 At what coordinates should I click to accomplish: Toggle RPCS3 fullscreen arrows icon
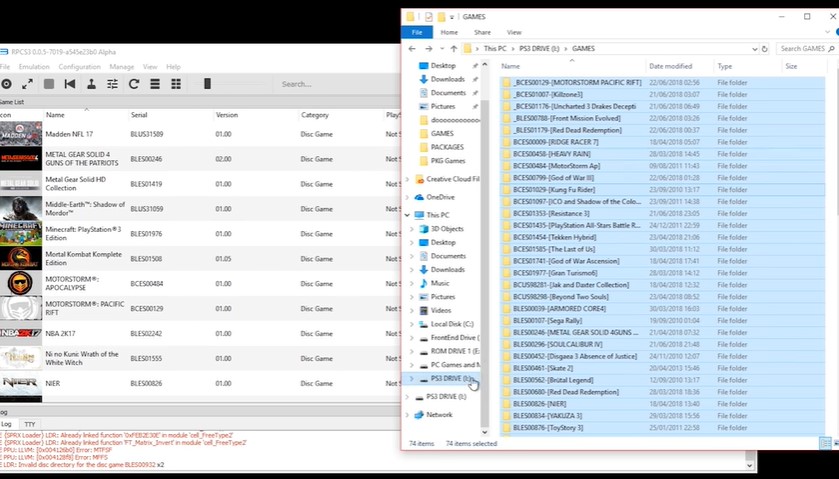coord(27,84)
